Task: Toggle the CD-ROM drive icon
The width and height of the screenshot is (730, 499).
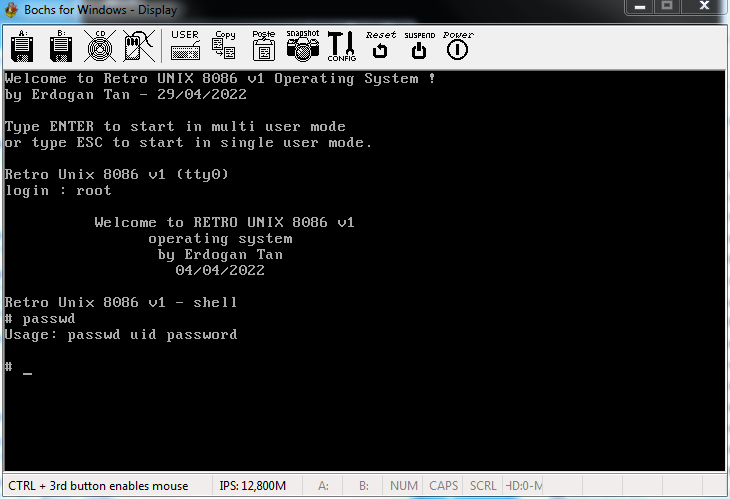Action: click(x=98, y=46)
